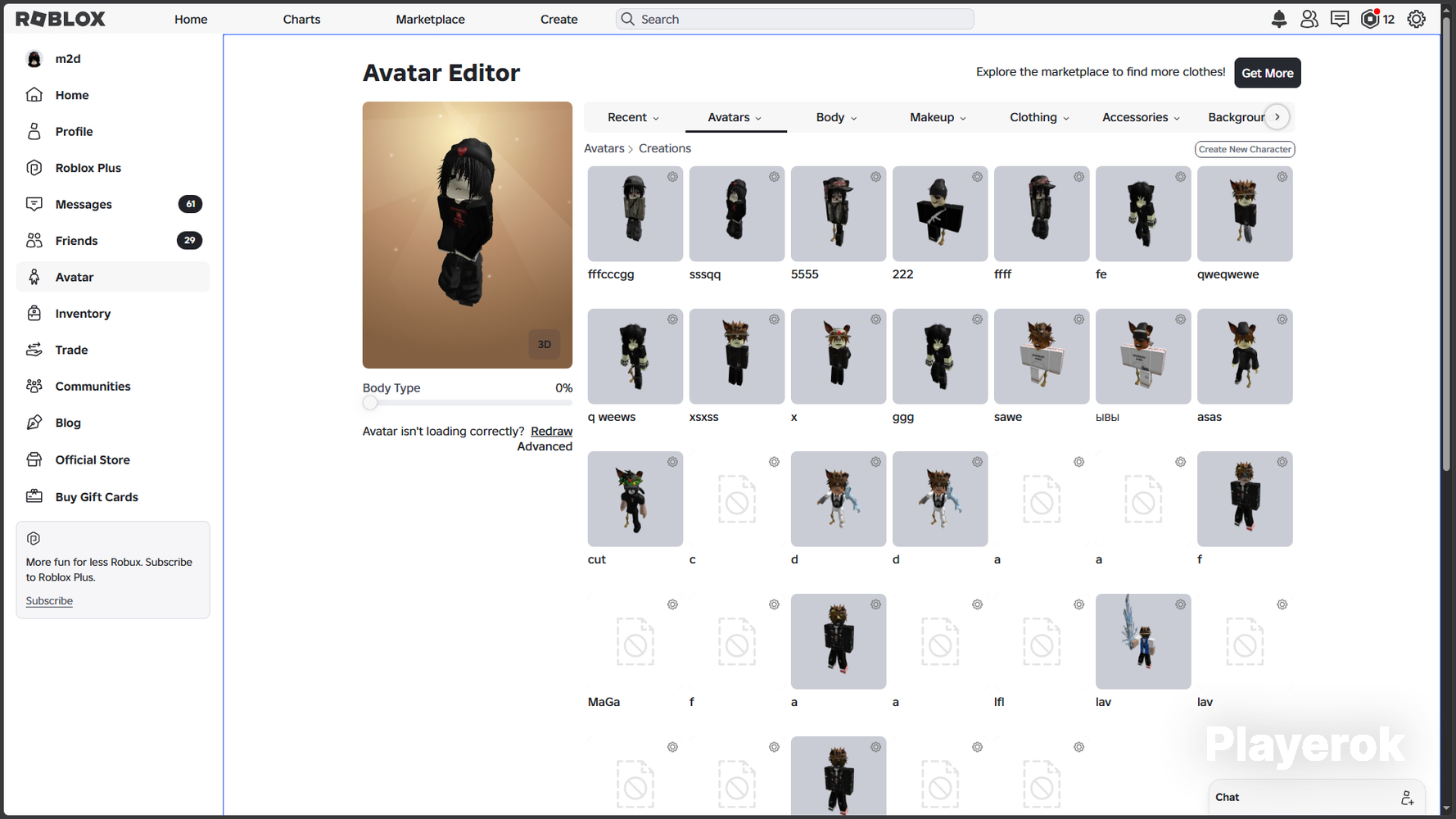Select the xsxss avatar thumbnail
The width and height of the screenshot is (1456, 819).
pos(737,356)
